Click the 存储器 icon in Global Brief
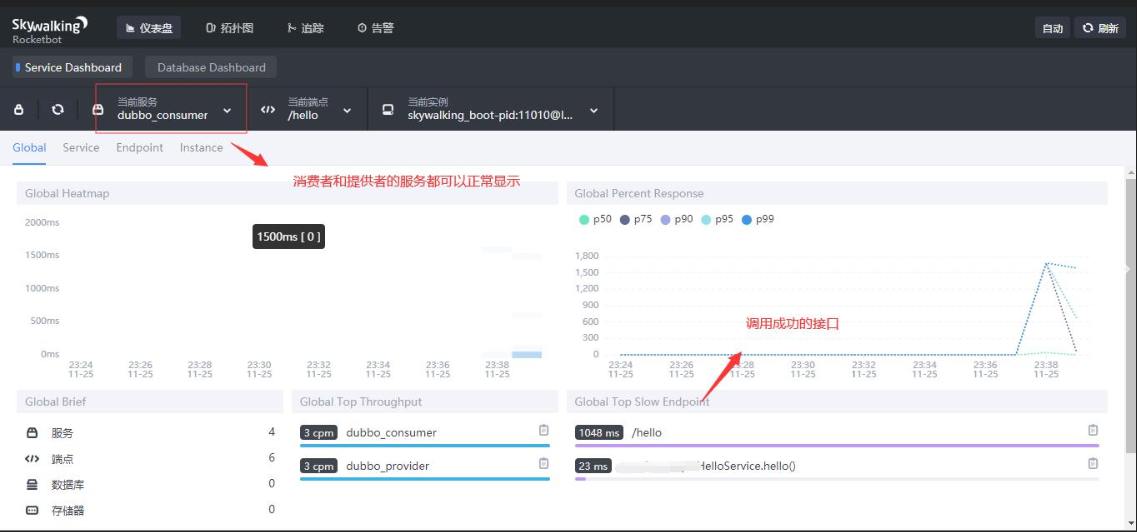The height and width of the screenshot is (532, 1137). 32,510
